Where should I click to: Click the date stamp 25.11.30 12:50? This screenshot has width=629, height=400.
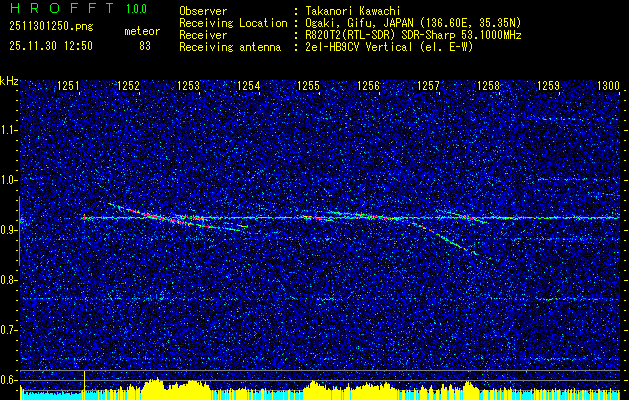(x=51, y=46)
